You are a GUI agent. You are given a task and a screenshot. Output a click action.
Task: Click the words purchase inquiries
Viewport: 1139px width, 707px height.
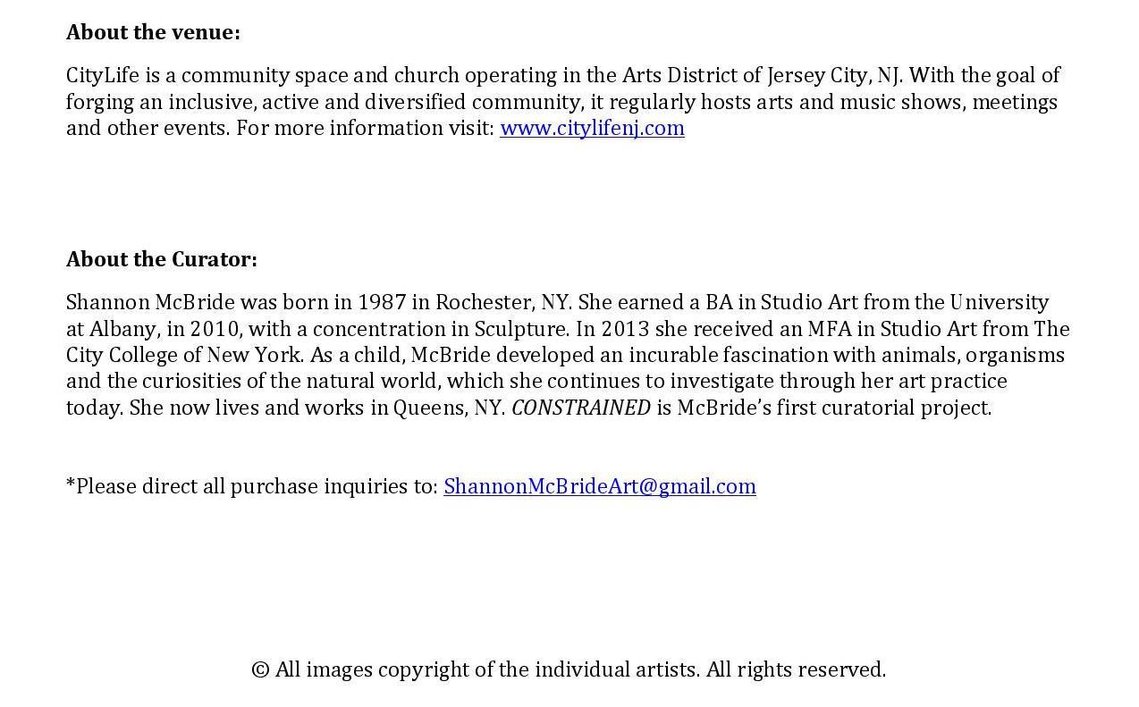point(333,486)
